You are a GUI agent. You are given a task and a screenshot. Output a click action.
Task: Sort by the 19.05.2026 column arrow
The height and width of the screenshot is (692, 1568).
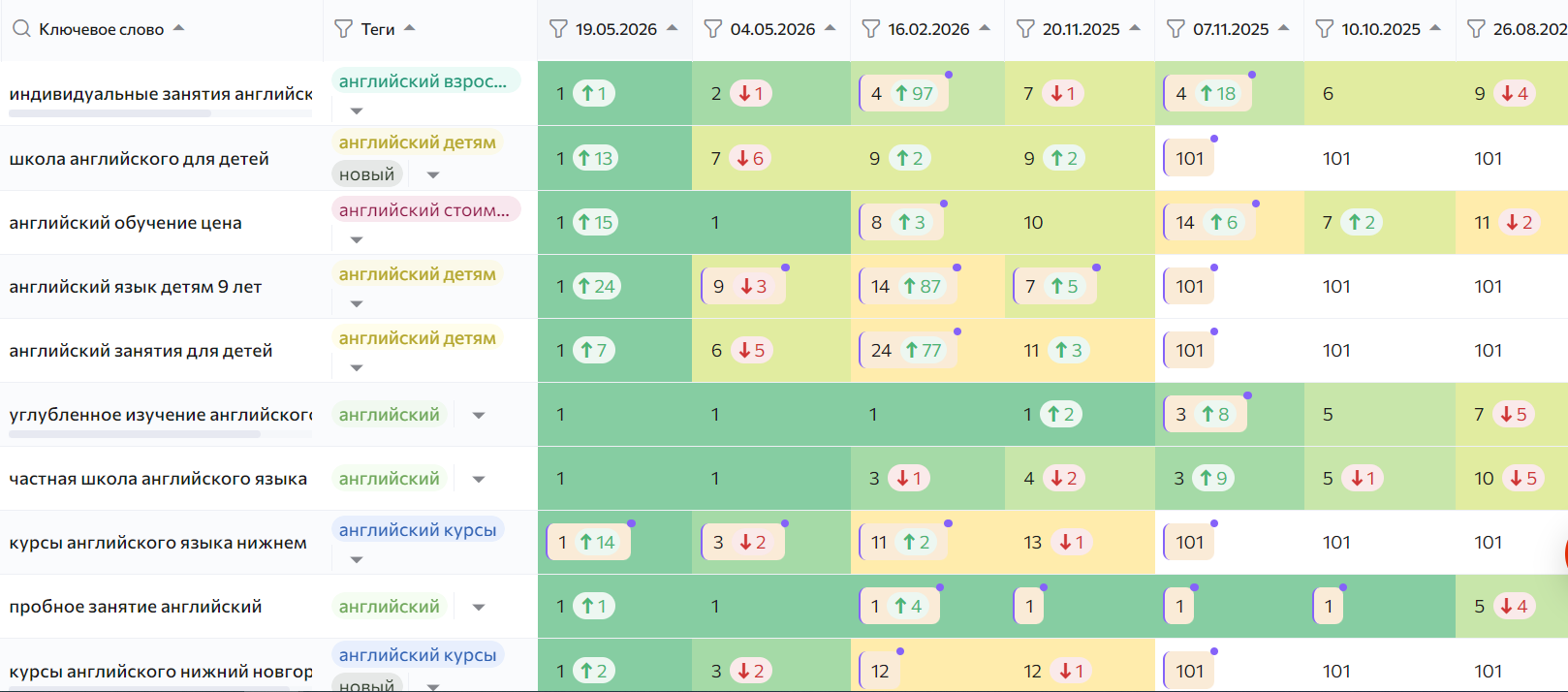673,28
